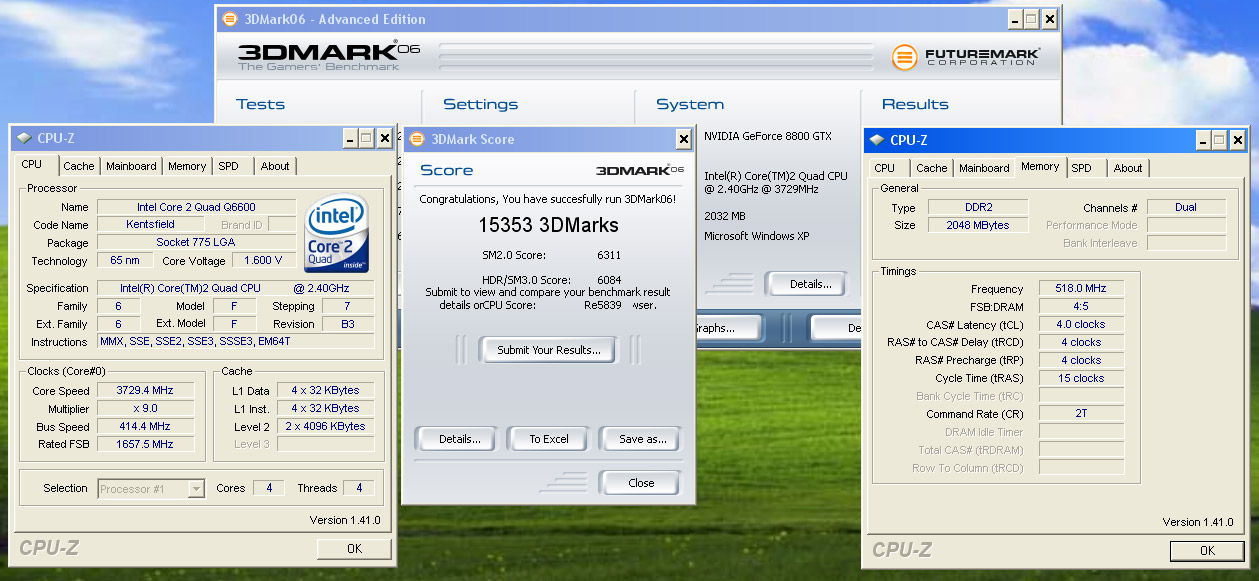Image resolution: width=1259 pixels, height=581 pixels.
Task: Click OK in left CPU-Z window
Action: 354,549
